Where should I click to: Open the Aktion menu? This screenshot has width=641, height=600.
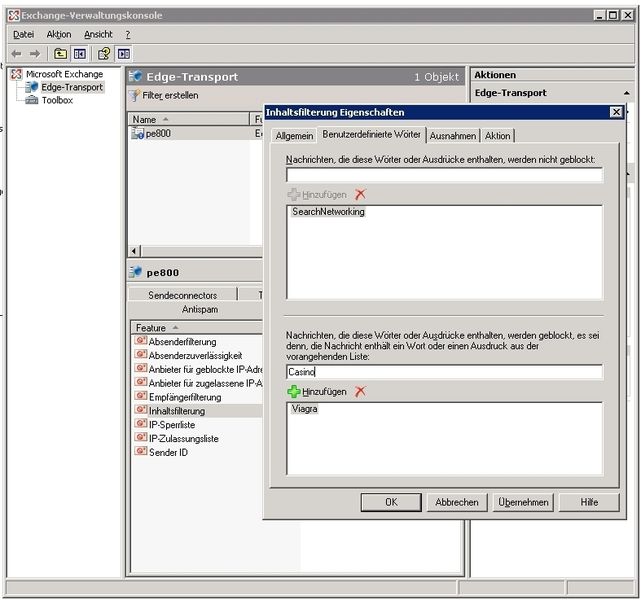coord(59,34)
